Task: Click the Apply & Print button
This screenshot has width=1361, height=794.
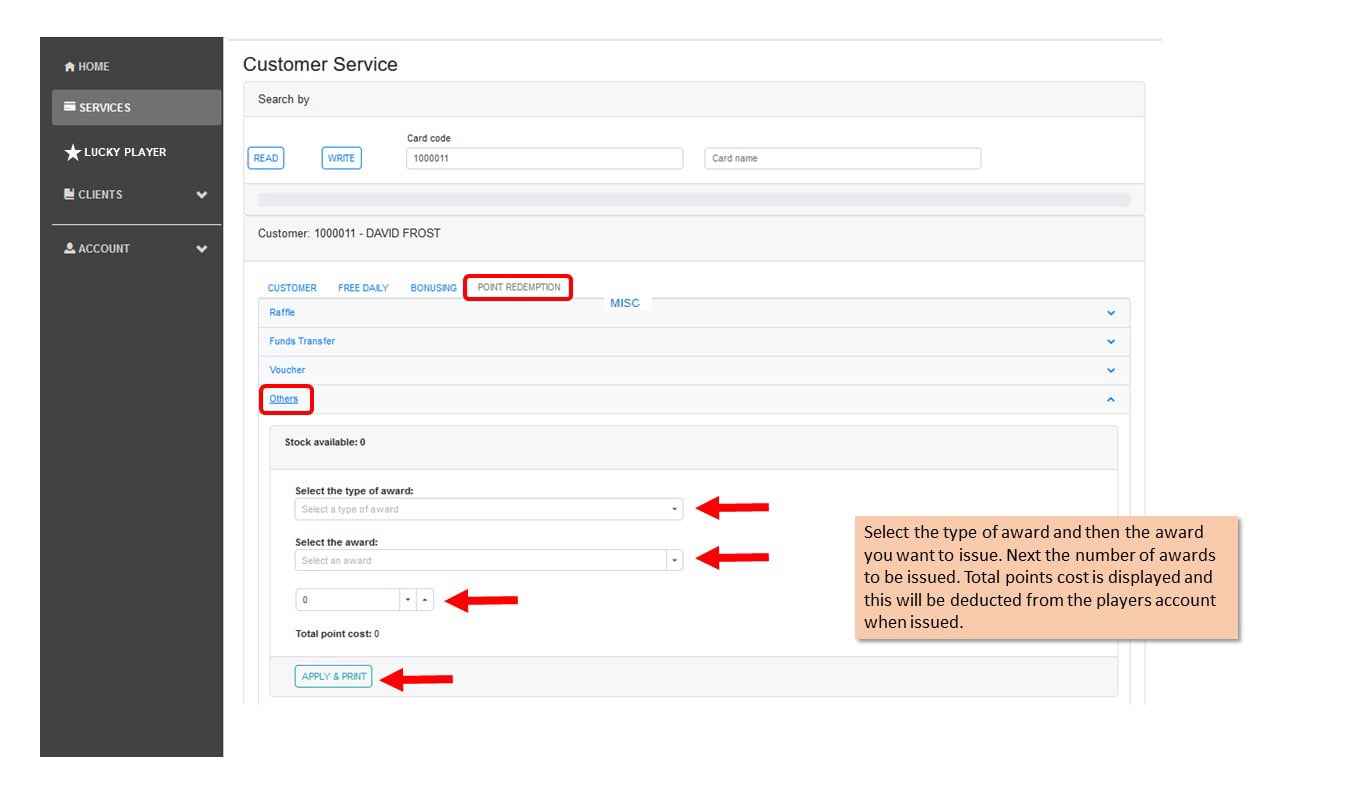Action: (333, 677)
